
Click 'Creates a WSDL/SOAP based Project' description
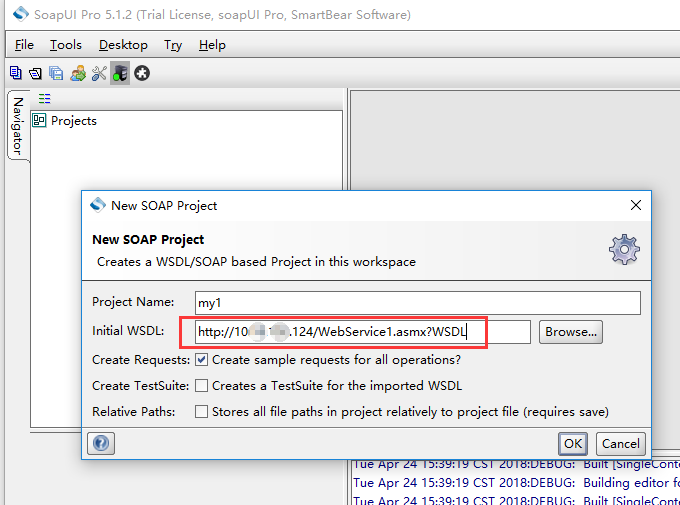[256, 262]
